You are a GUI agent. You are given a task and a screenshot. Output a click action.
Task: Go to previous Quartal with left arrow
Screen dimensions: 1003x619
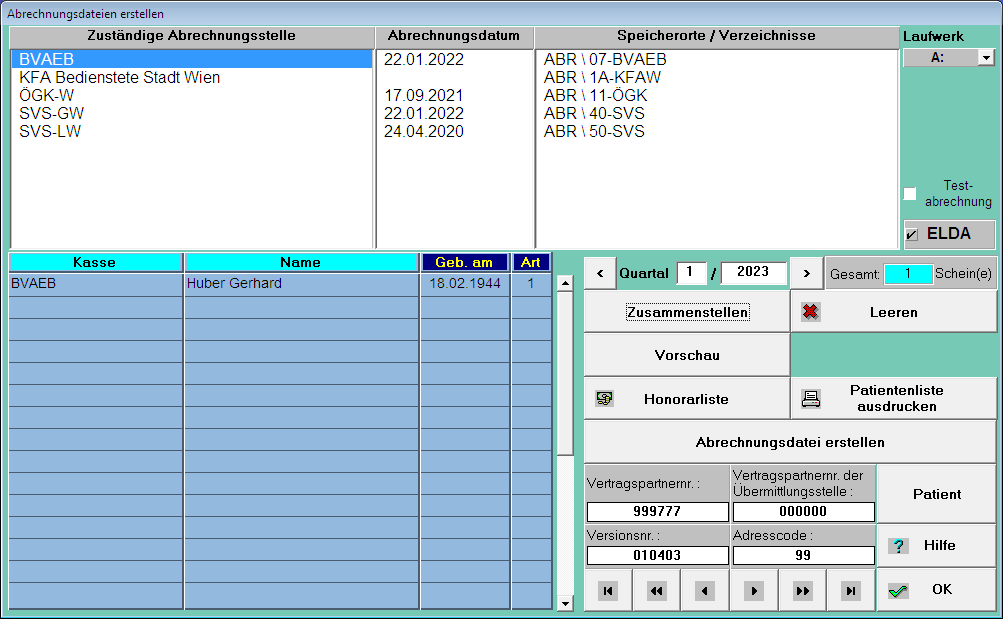599,273
